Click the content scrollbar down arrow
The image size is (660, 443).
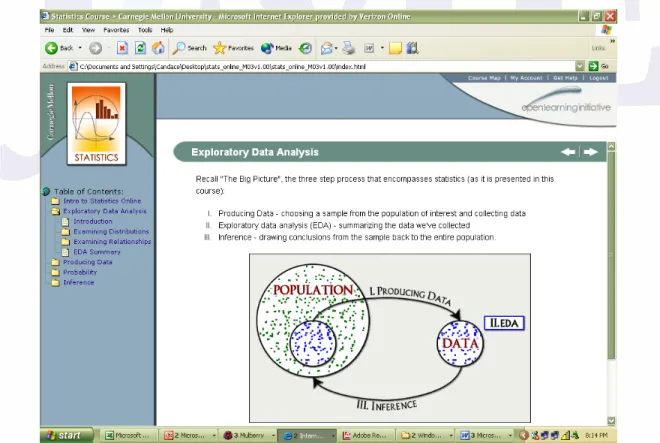click(611, 420)
